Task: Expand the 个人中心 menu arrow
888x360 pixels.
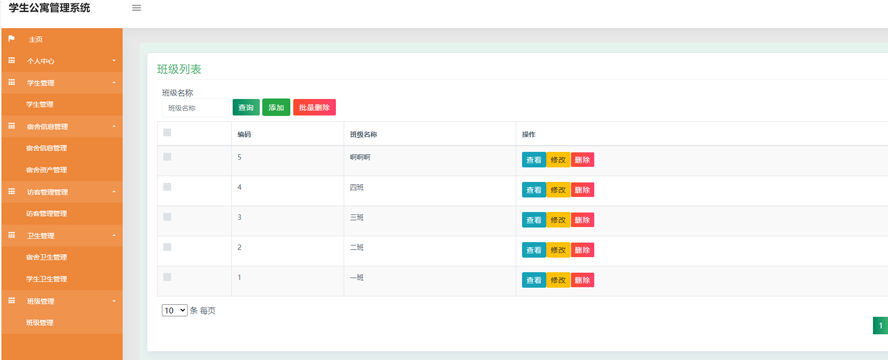Action: pos(114,61)
